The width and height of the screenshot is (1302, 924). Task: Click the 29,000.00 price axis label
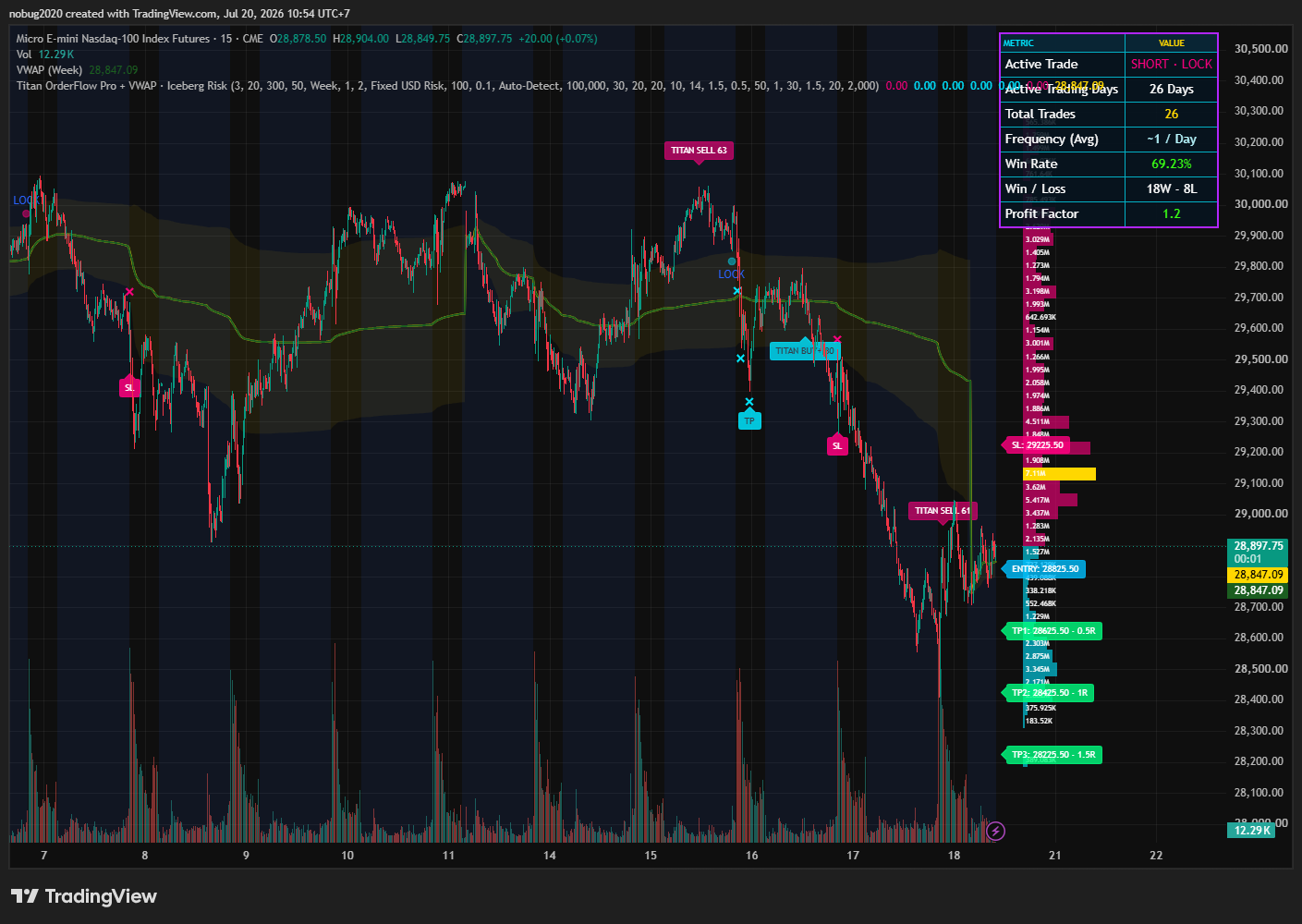[x=1261, y=514]
